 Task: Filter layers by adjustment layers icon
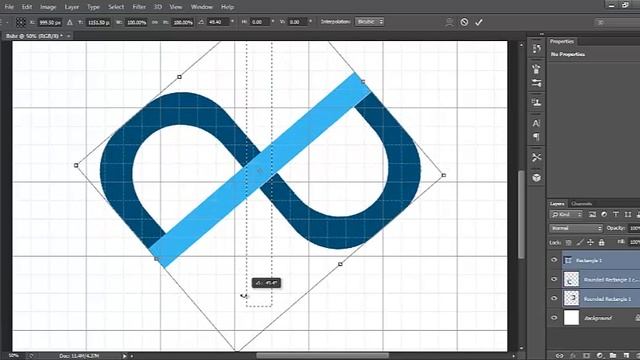pyautogui.click(x=604, y=214)
